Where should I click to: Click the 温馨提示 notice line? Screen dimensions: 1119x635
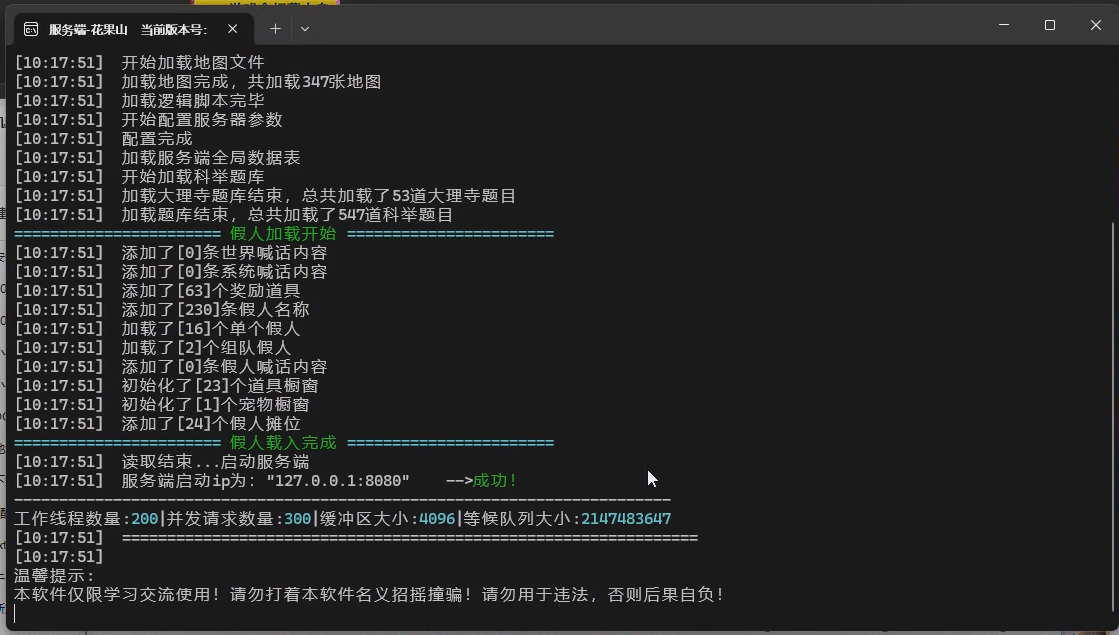(54, 576)
